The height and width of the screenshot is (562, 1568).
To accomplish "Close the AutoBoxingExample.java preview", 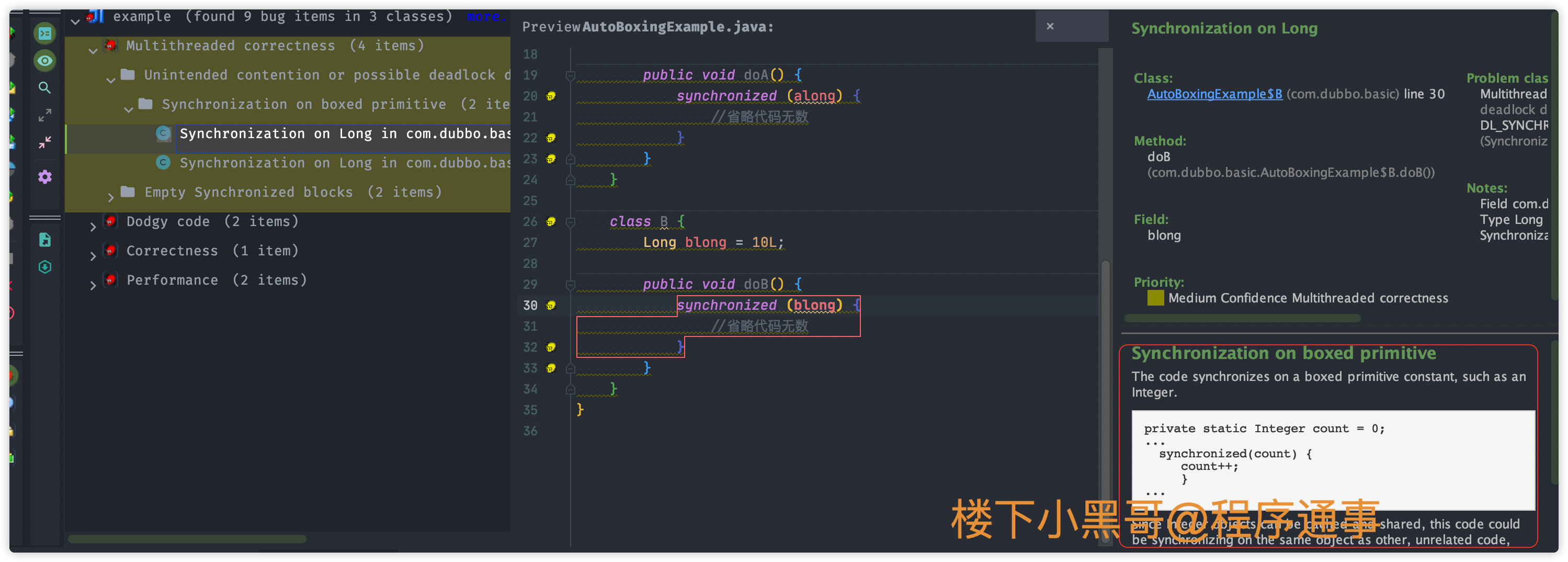I will [x=1050, y=26].
